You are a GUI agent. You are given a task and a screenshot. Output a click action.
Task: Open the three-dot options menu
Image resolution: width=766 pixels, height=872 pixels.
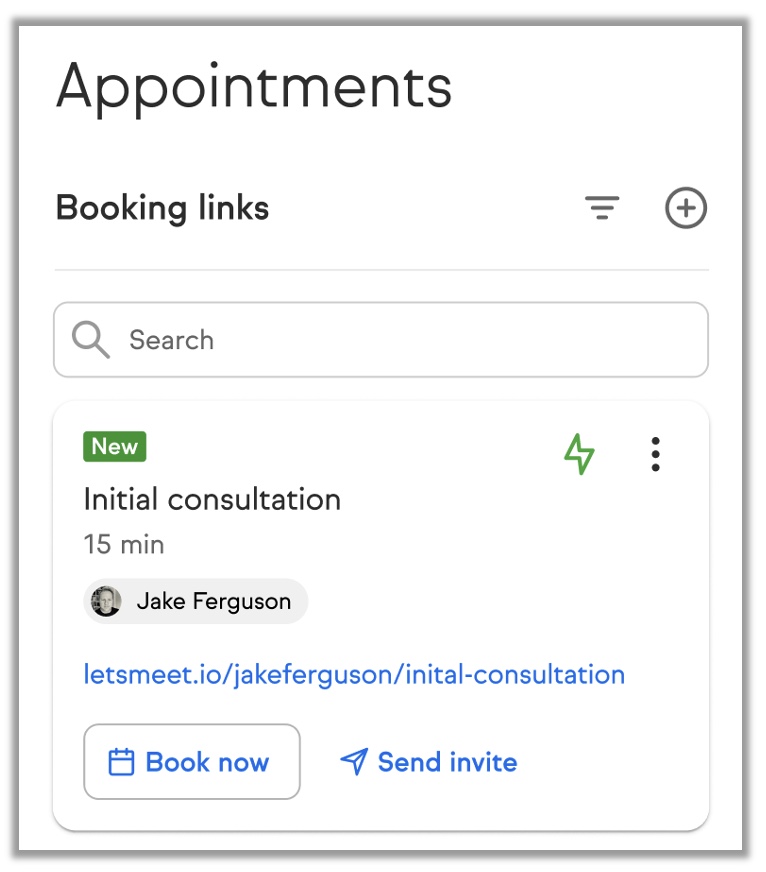(x=655, y=454)
